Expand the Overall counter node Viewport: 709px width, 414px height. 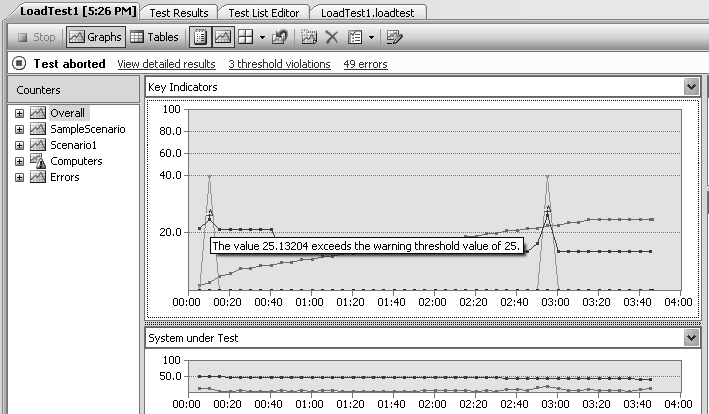coord(19,113)
